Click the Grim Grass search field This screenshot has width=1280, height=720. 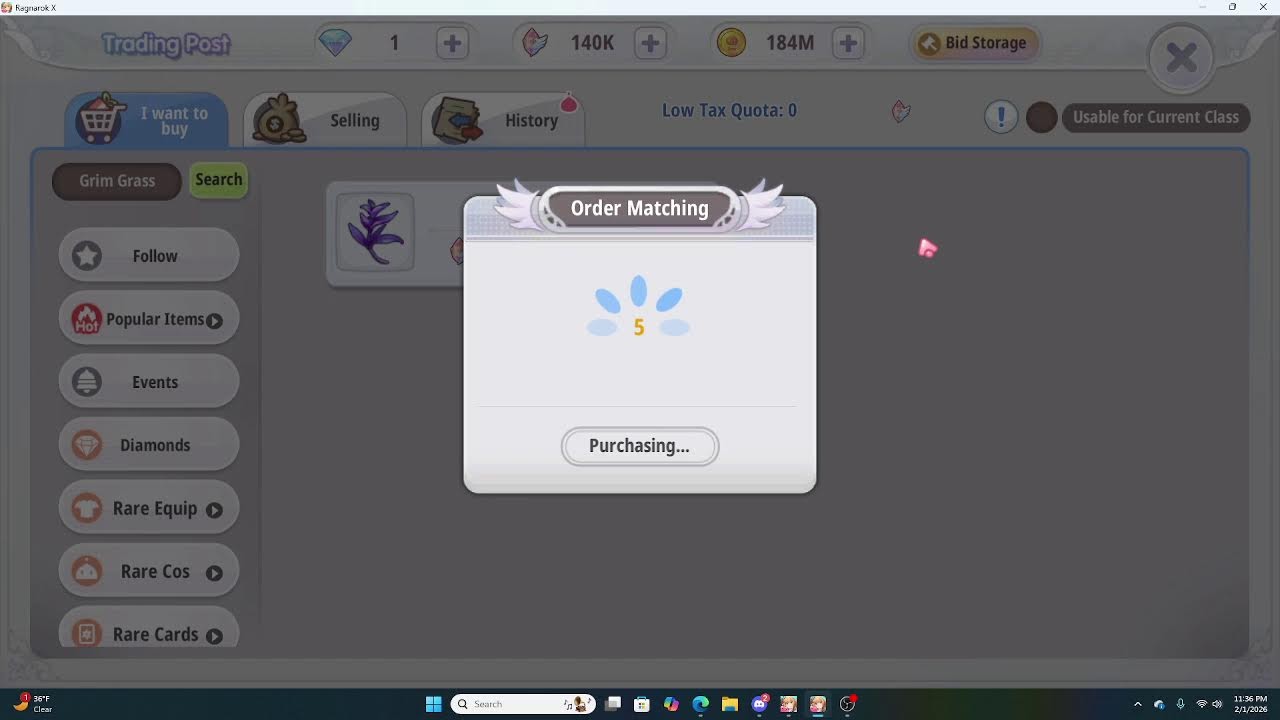pyautogui.click(x=117, y=181)
